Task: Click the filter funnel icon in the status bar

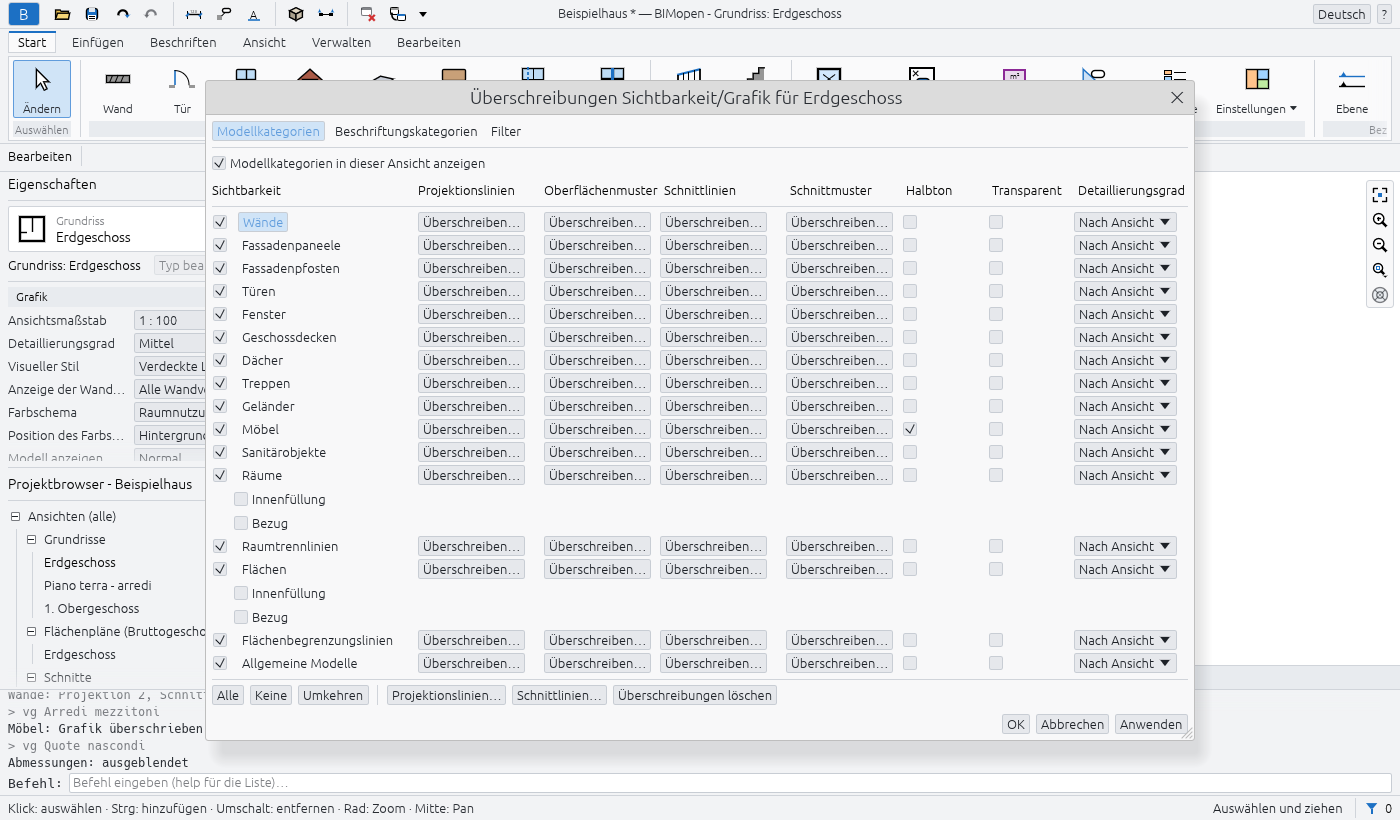Action: coord(1372,808)
